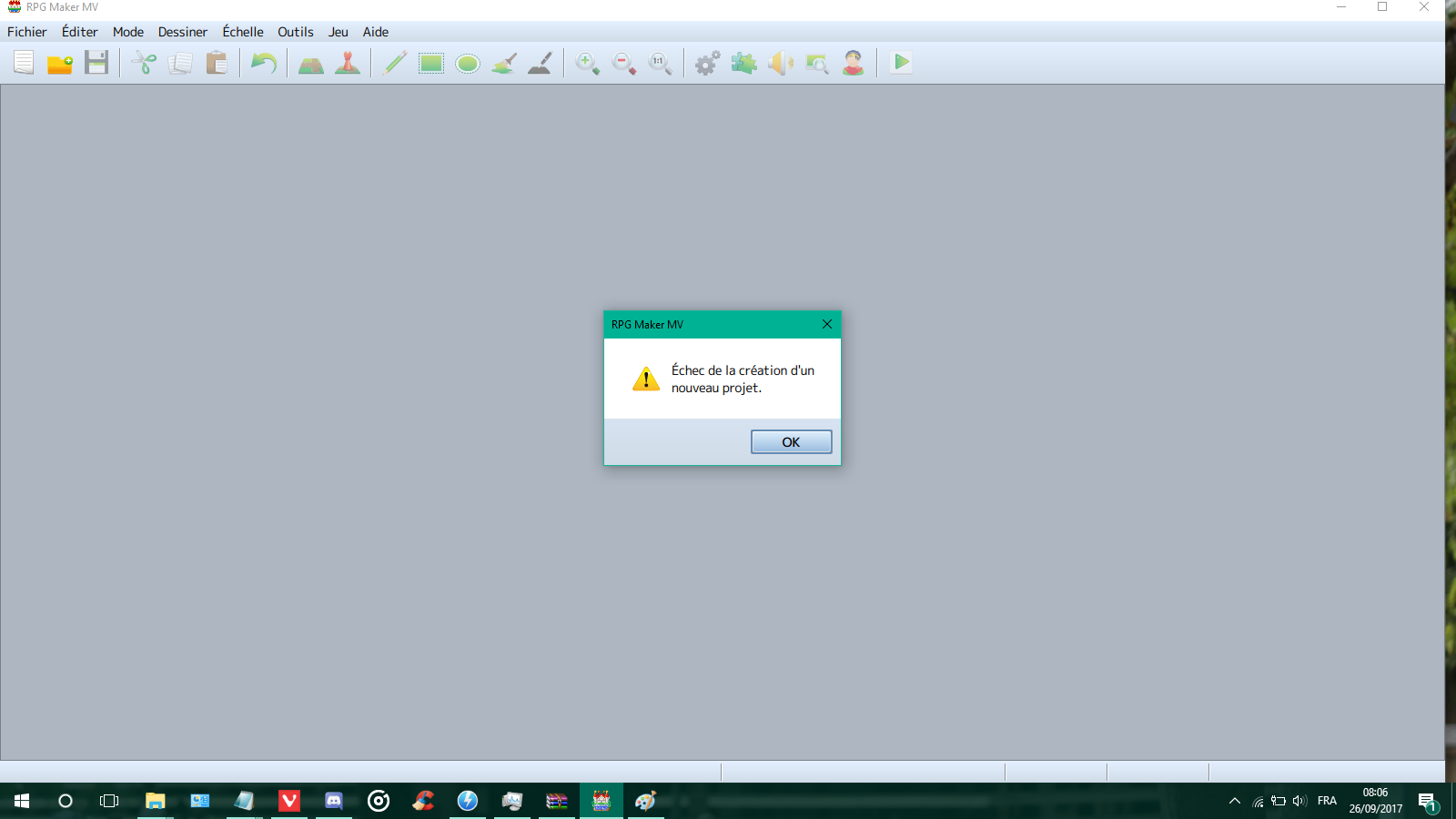Viewport: 1456px width, 819px height.
Task: Open the Dessiner menu
Action: pyautogui.click(x=183, y=32)
